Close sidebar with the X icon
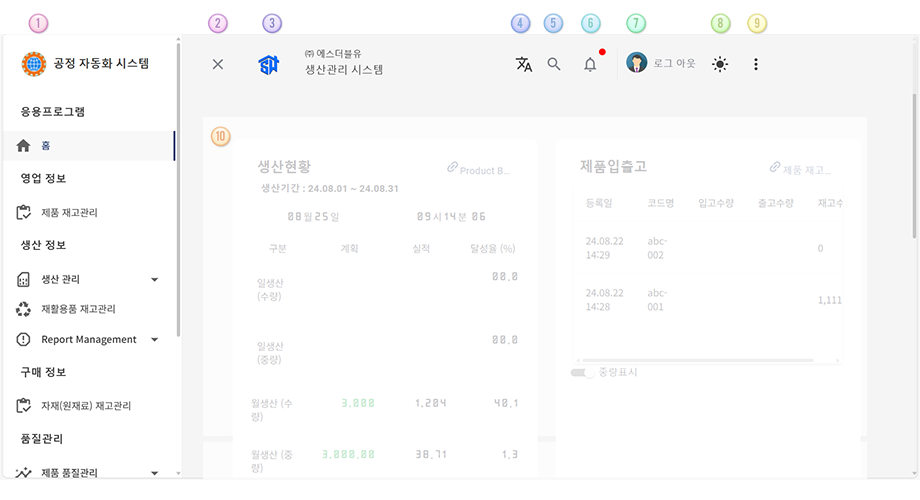 [218, 64]
